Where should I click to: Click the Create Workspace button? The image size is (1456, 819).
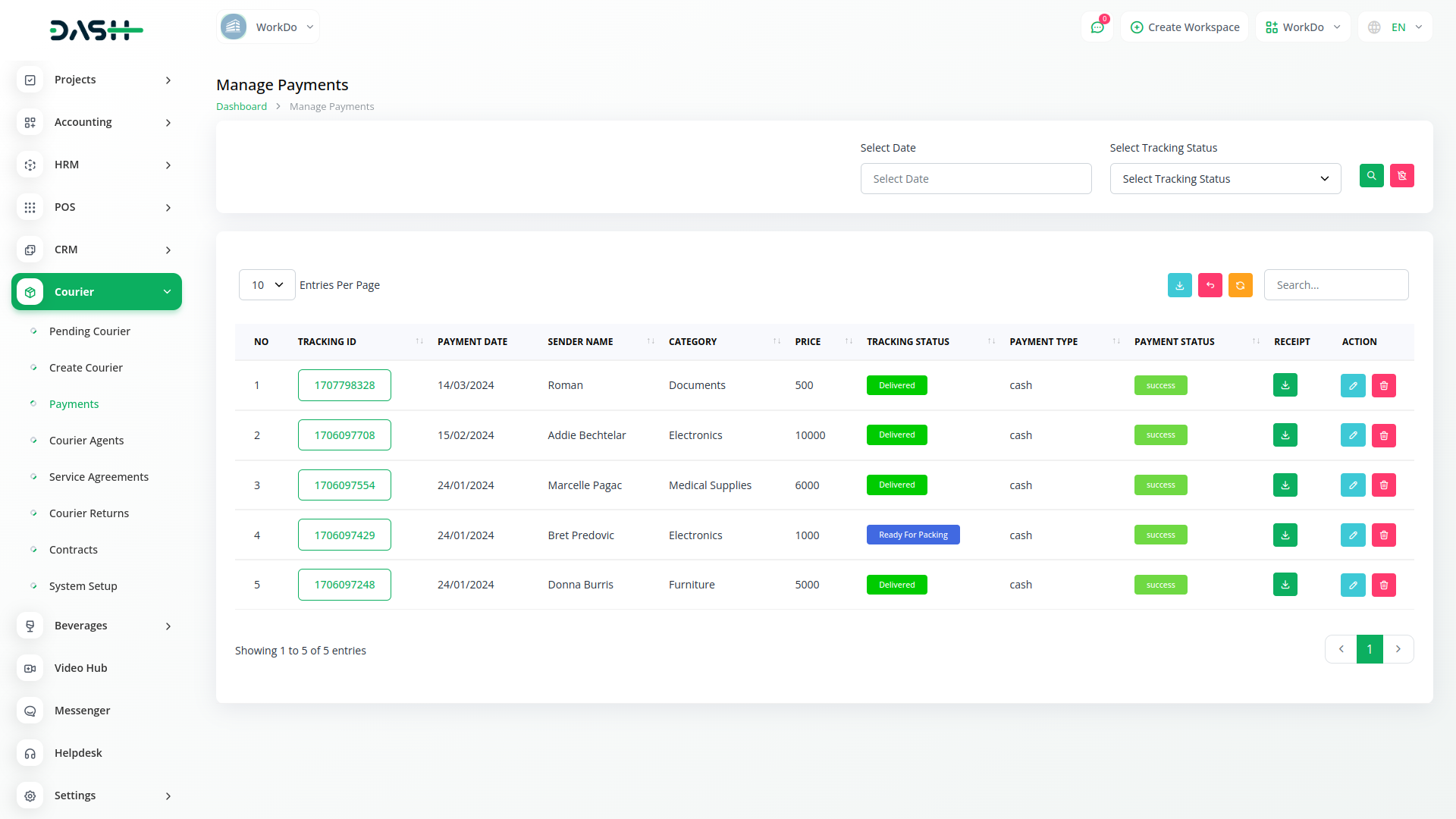(1185, 27)
